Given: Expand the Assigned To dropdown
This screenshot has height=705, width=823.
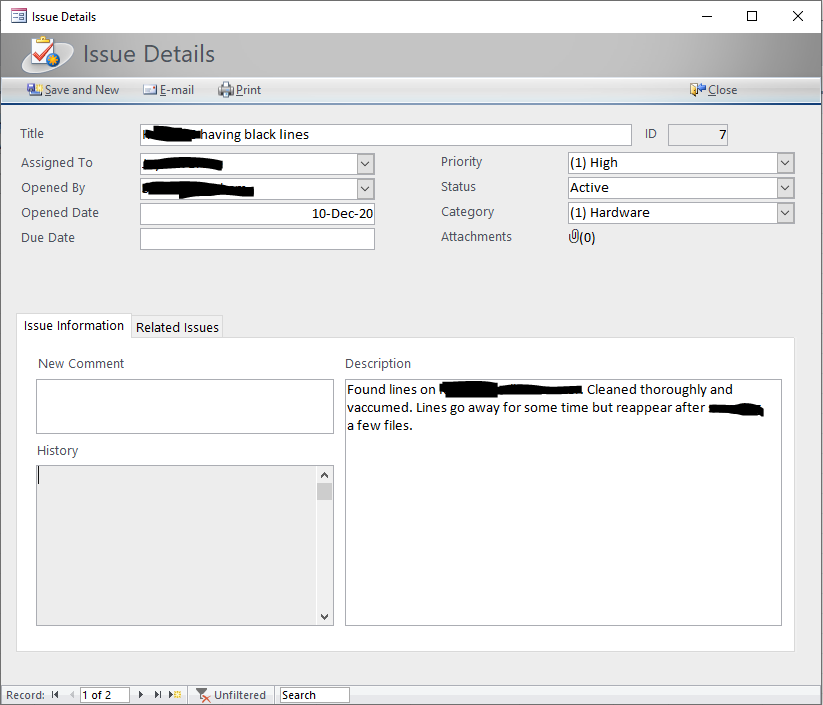Looking at the screenshot, I should [365, 164].
